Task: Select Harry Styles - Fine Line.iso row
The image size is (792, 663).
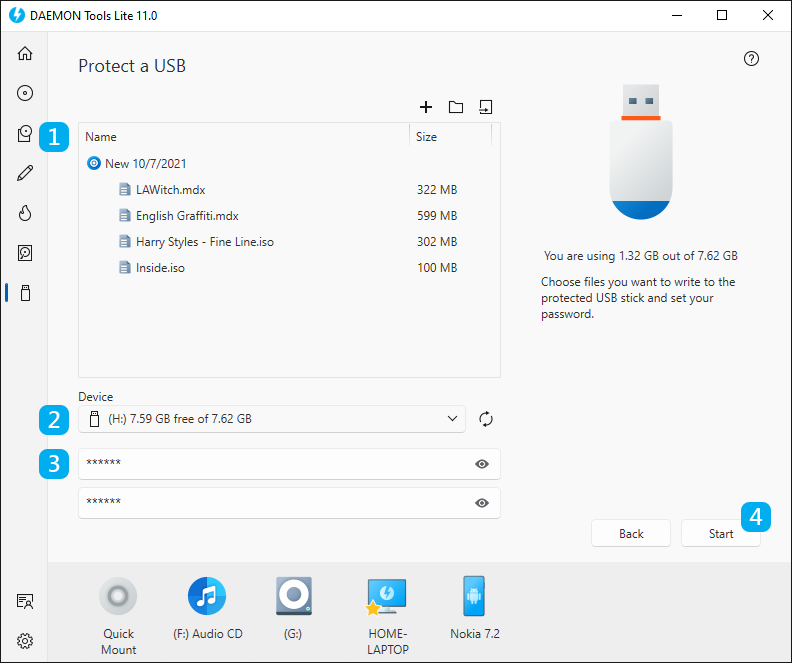Action: [x=289, y=242]
